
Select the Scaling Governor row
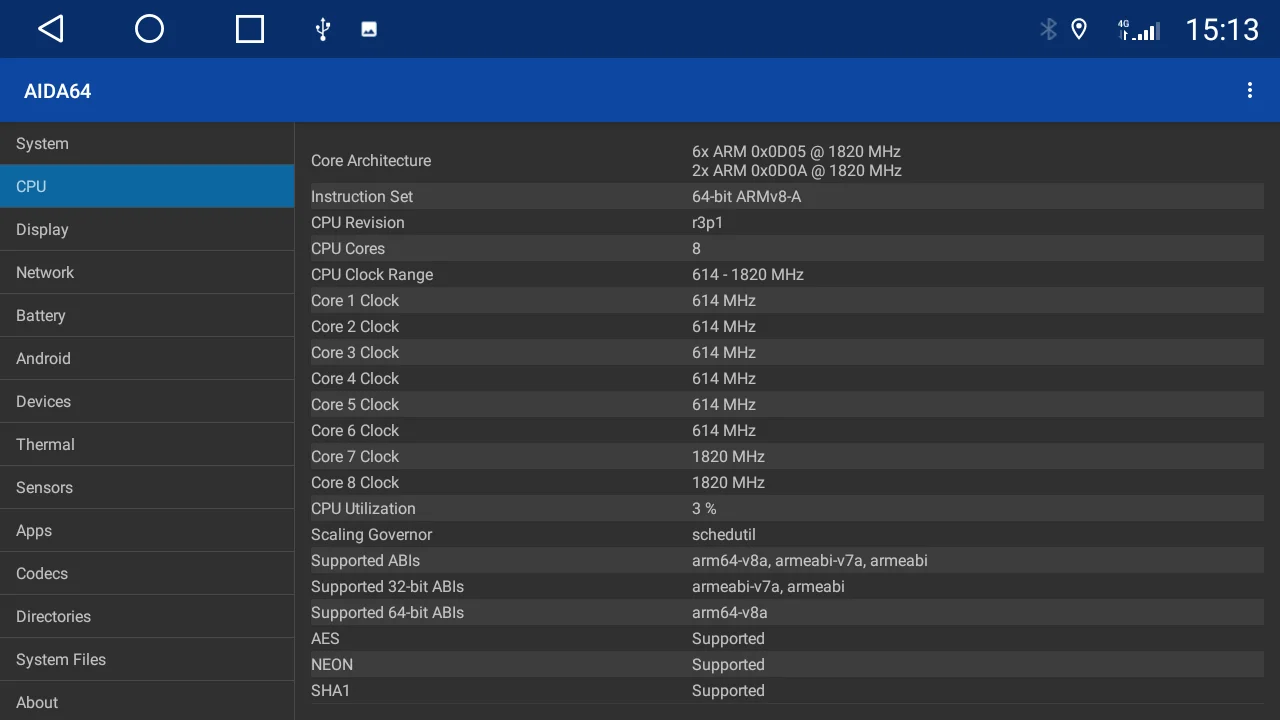787,535
